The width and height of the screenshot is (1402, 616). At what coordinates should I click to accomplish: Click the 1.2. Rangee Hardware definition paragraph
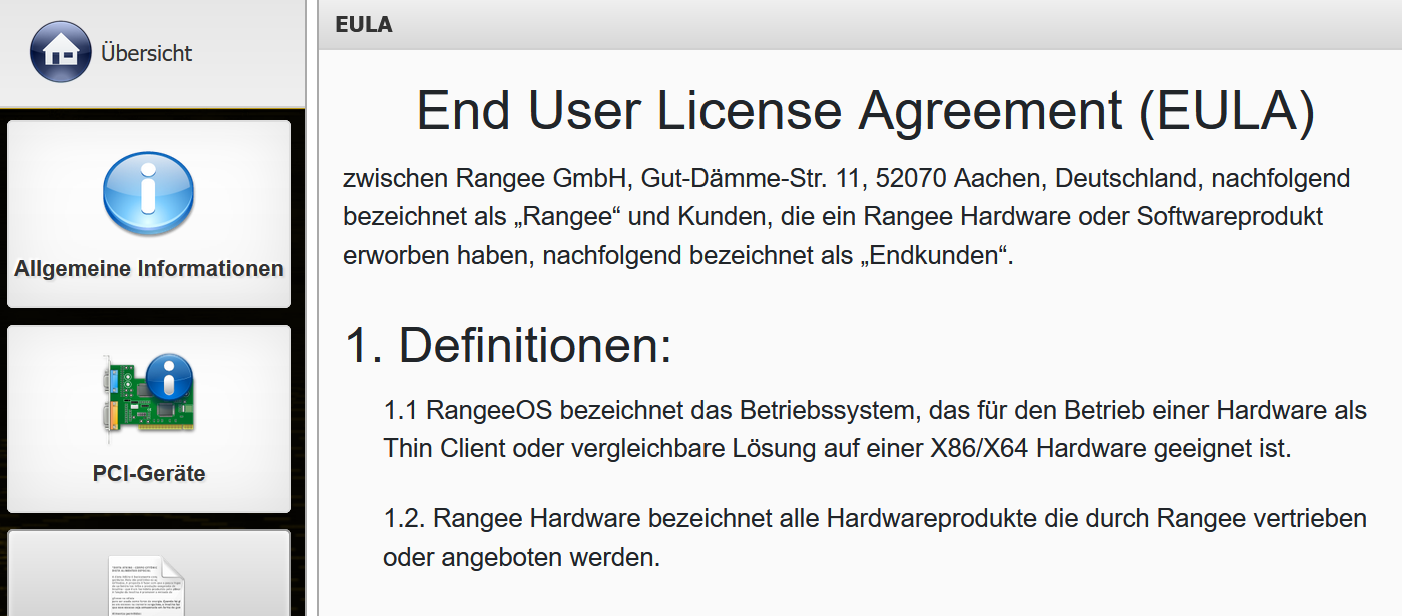pyautogui.click(x=875, y=538)
